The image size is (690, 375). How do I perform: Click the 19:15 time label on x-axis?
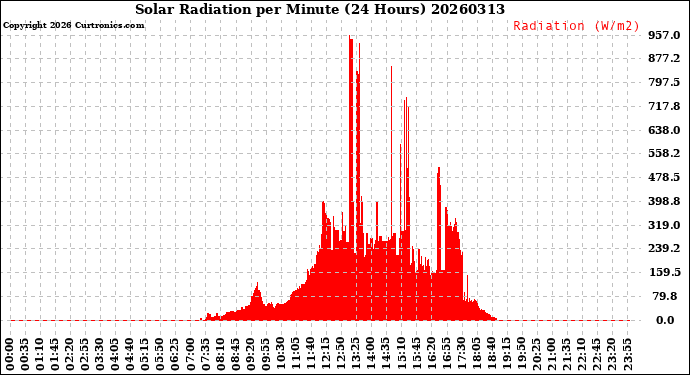point(506,355)
